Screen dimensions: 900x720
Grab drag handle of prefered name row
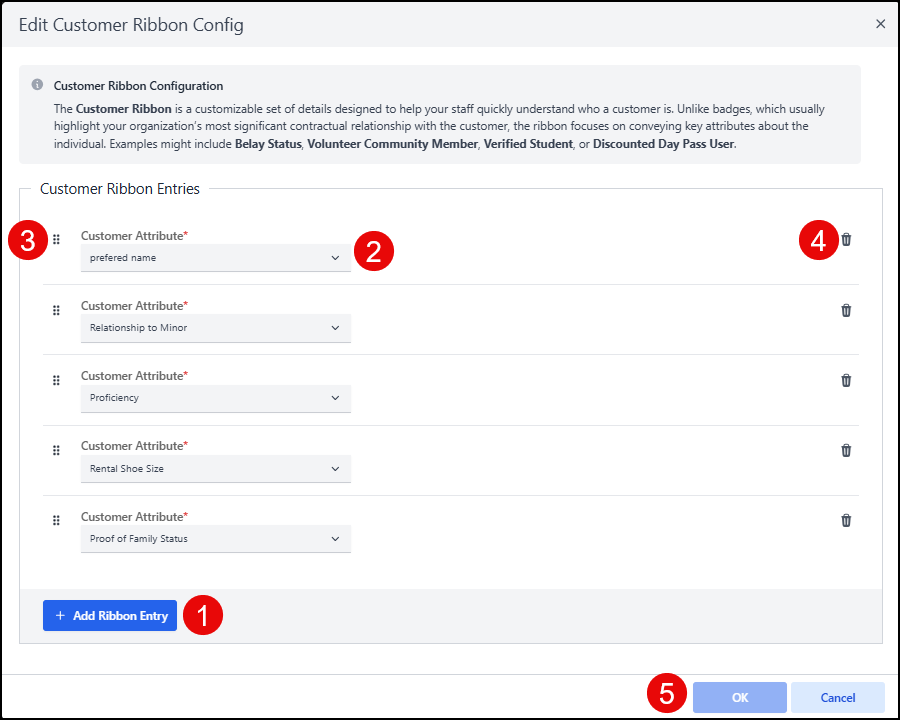56,240
